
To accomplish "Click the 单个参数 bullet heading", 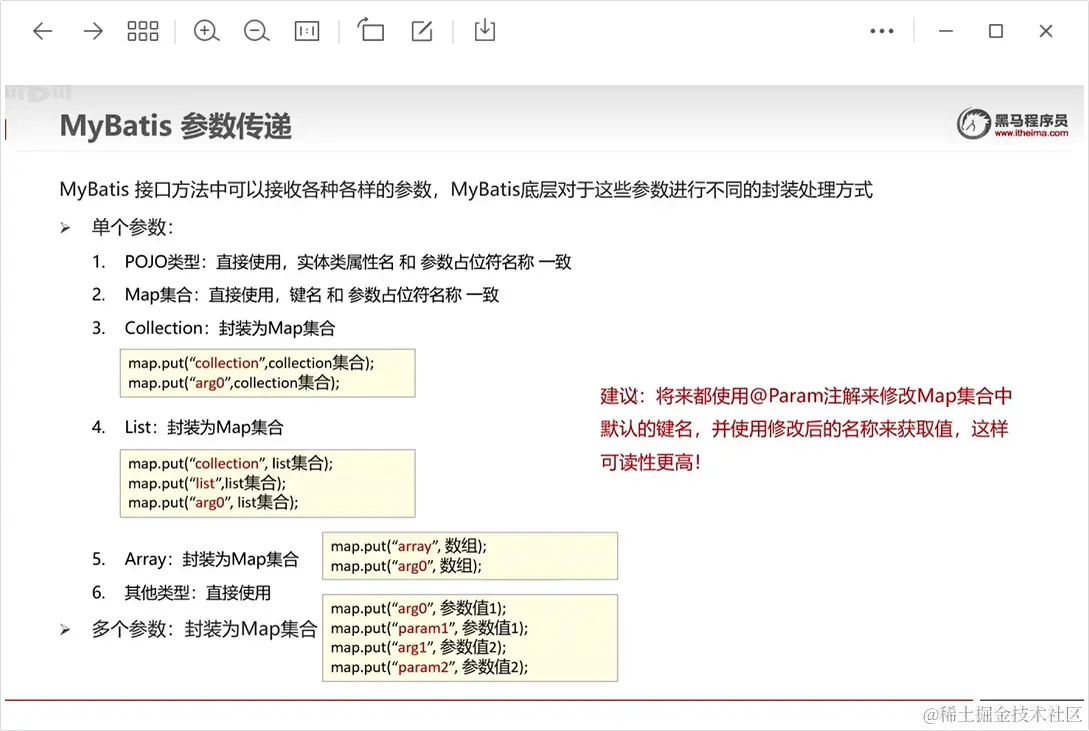I will [x=132, y=228].
